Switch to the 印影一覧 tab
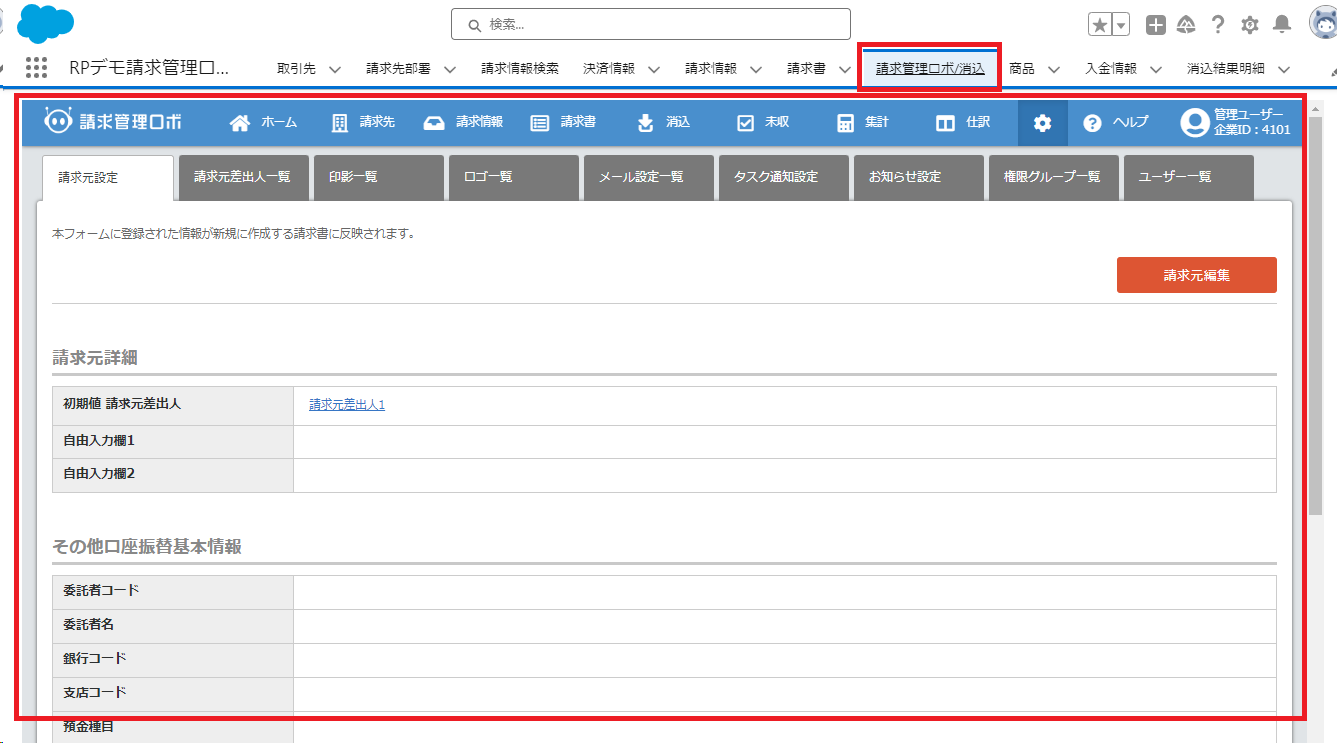Image resolution: width=1337 pixels, height=743 pixels. (378, 177)
